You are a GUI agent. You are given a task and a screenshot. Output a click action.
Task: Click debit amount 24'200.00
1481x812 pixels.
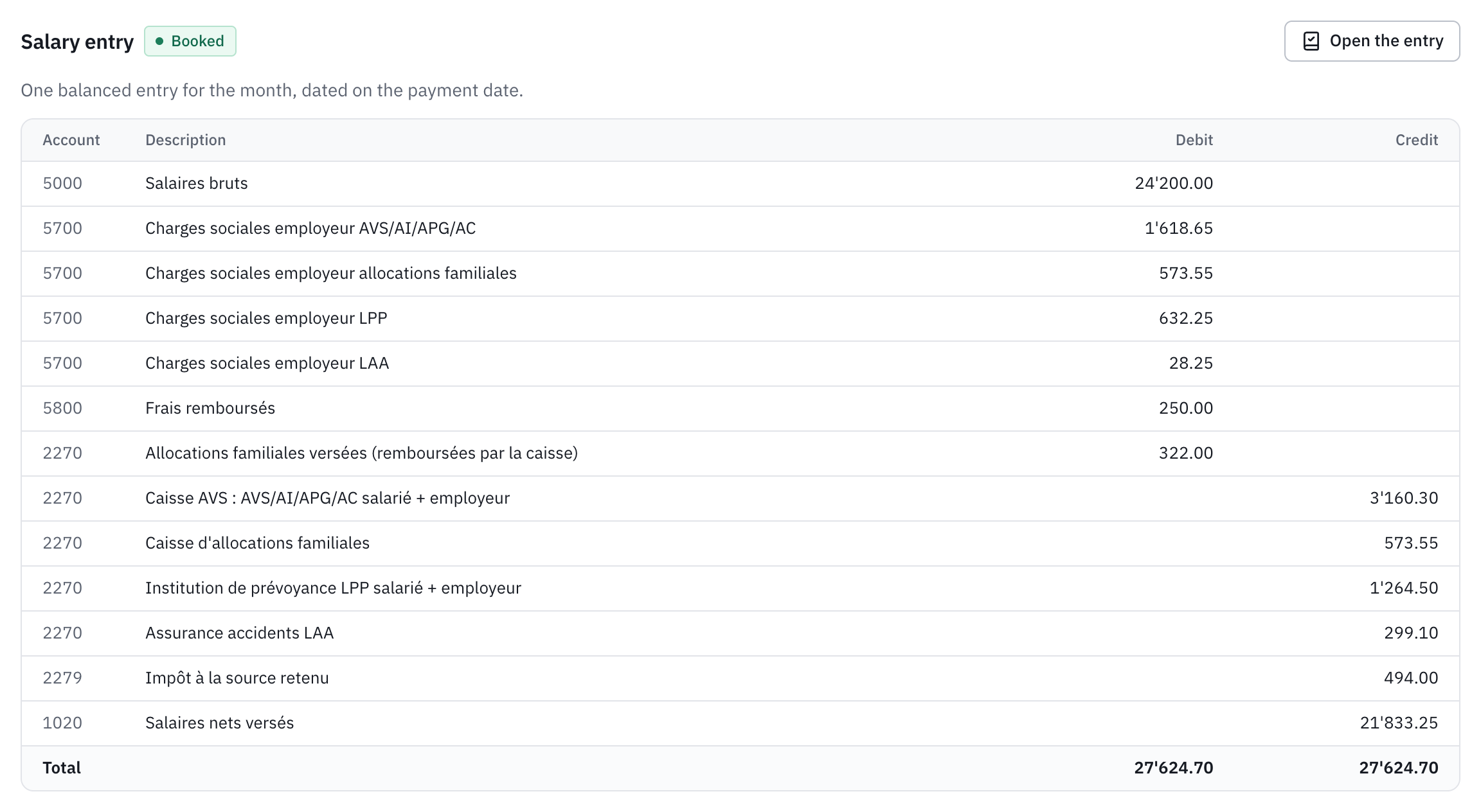[1174, 183]
